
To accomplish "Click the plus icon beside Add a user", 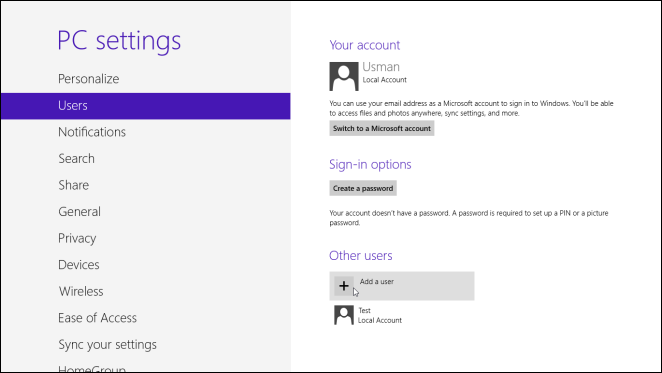I will coord(344,286).
